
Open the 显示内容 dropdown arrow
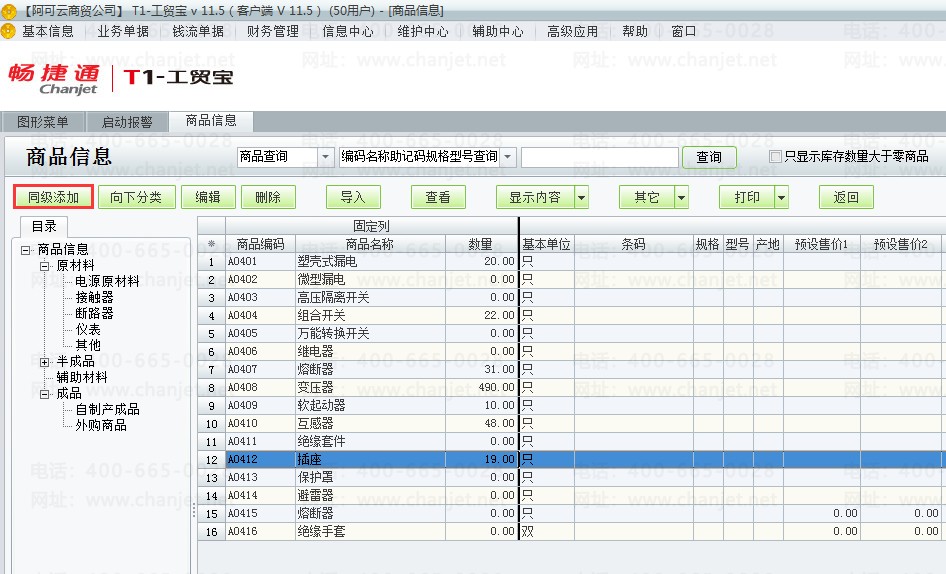[582, 197]
